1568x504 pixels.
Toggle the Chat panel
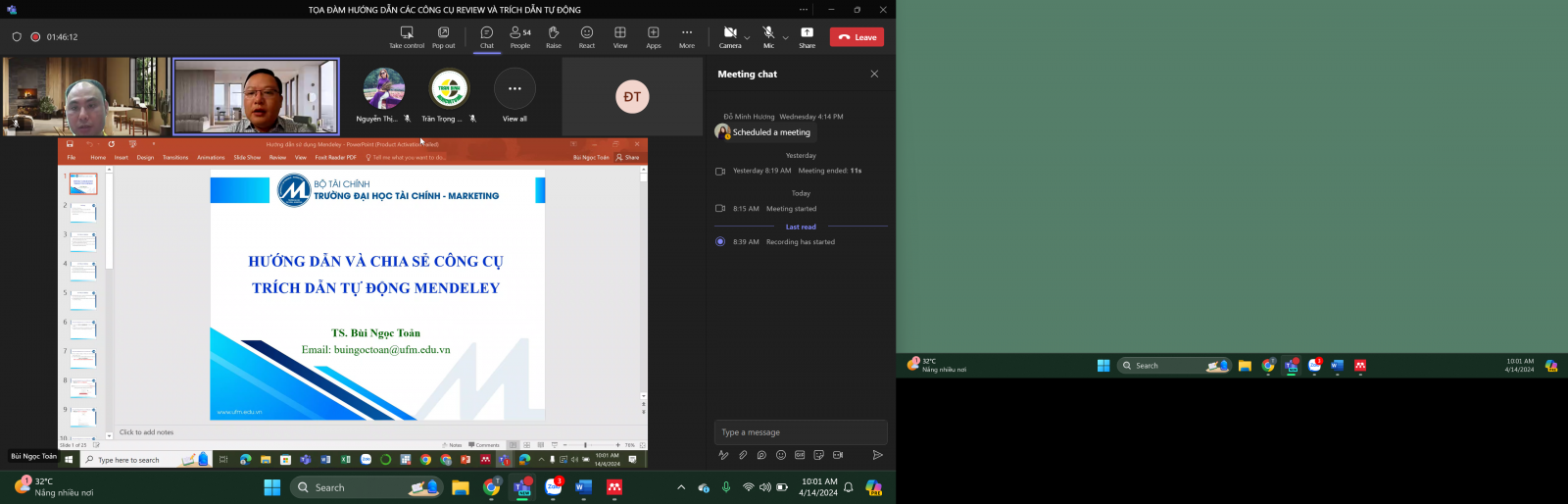pos(487,37)
